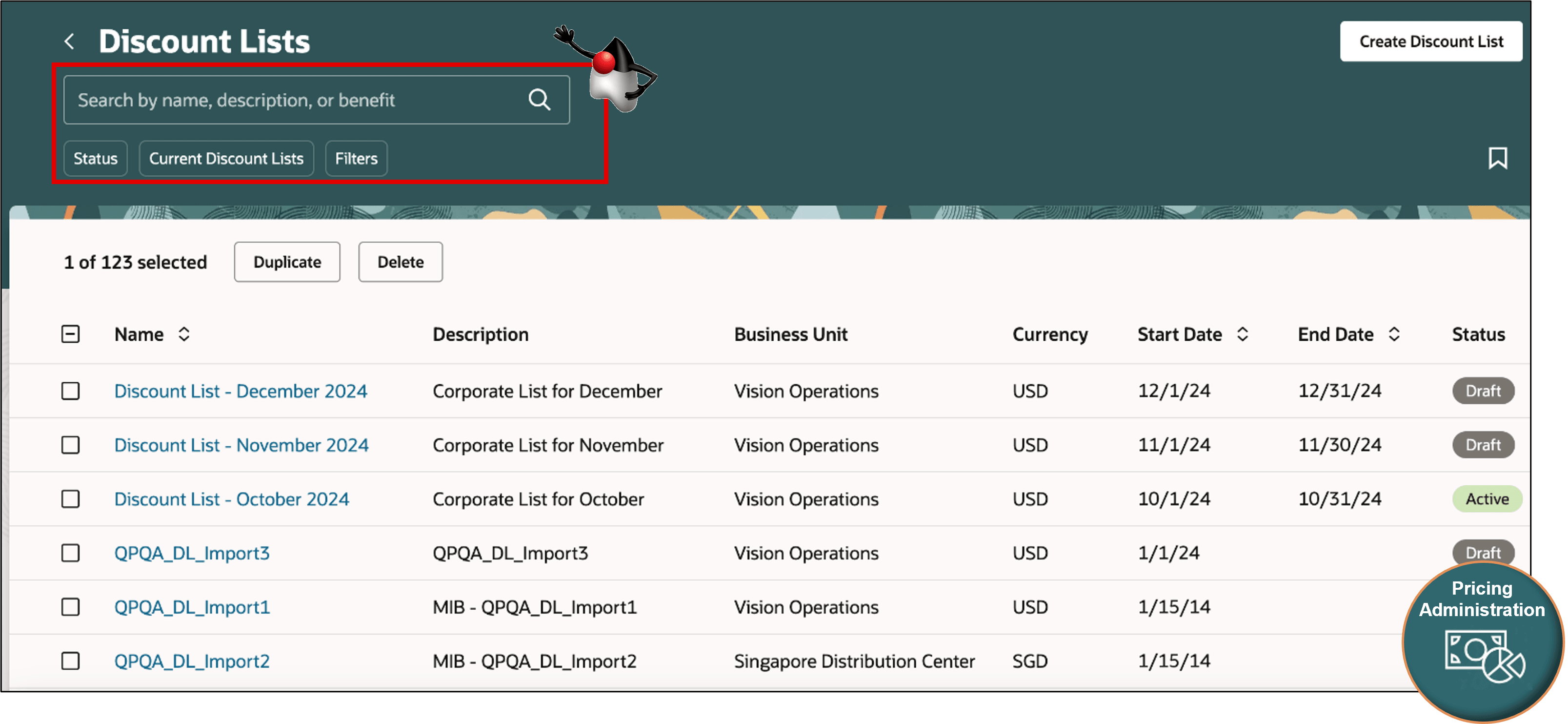Sort by Start Date column arrows
Screen dimensions: 1568x724
coord(1242,334)
